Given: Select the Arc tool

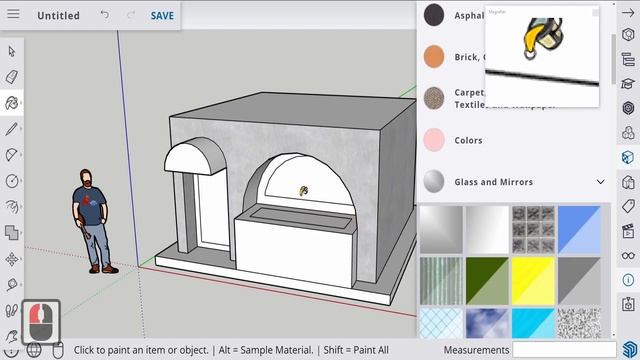Looking at the screenshot, I should tap(12, 155).
